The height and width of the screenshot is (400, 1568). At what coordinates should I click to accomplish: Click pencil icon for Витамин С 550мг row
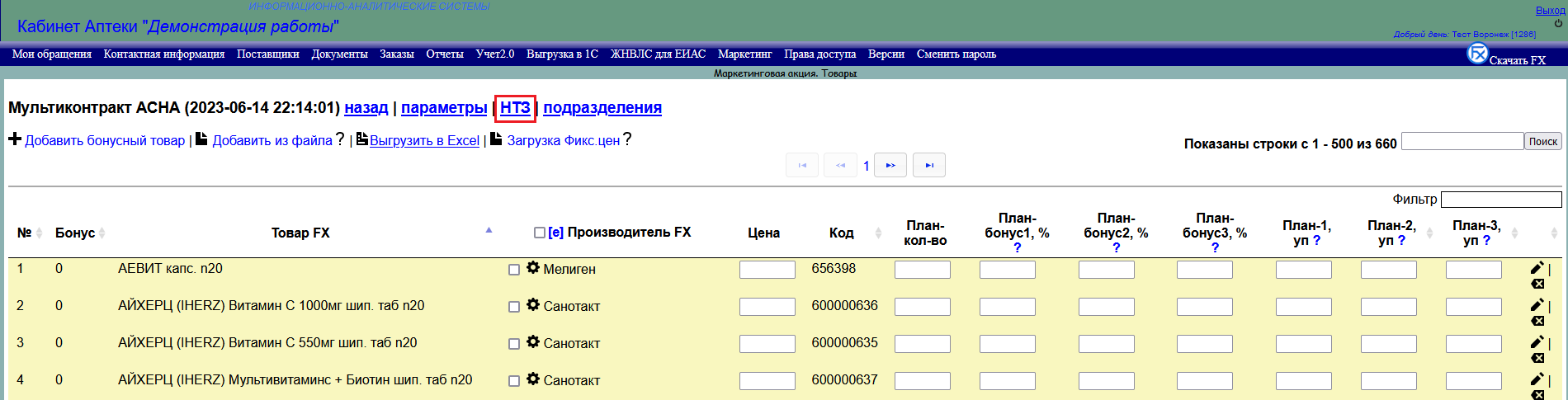(1537, 341)
